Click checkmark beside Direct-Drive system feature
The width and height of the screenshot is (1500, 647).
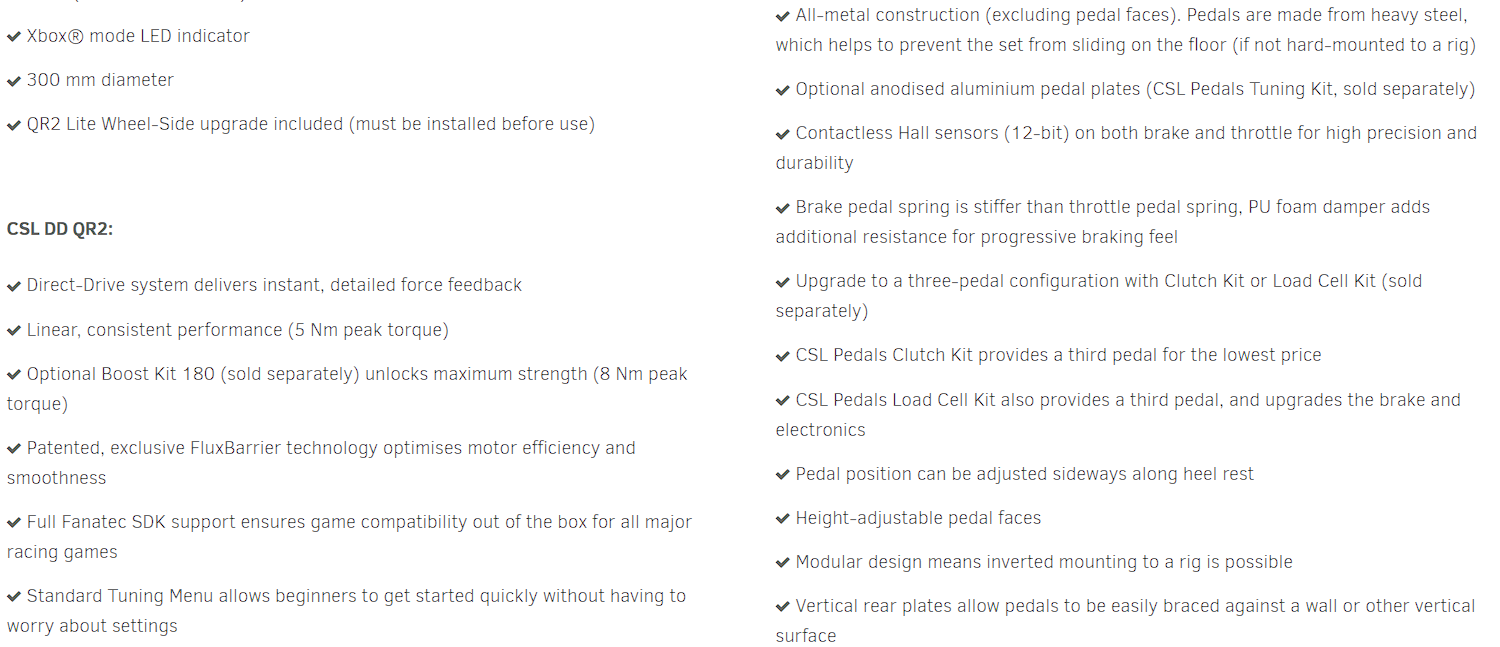tap(14, 286)
